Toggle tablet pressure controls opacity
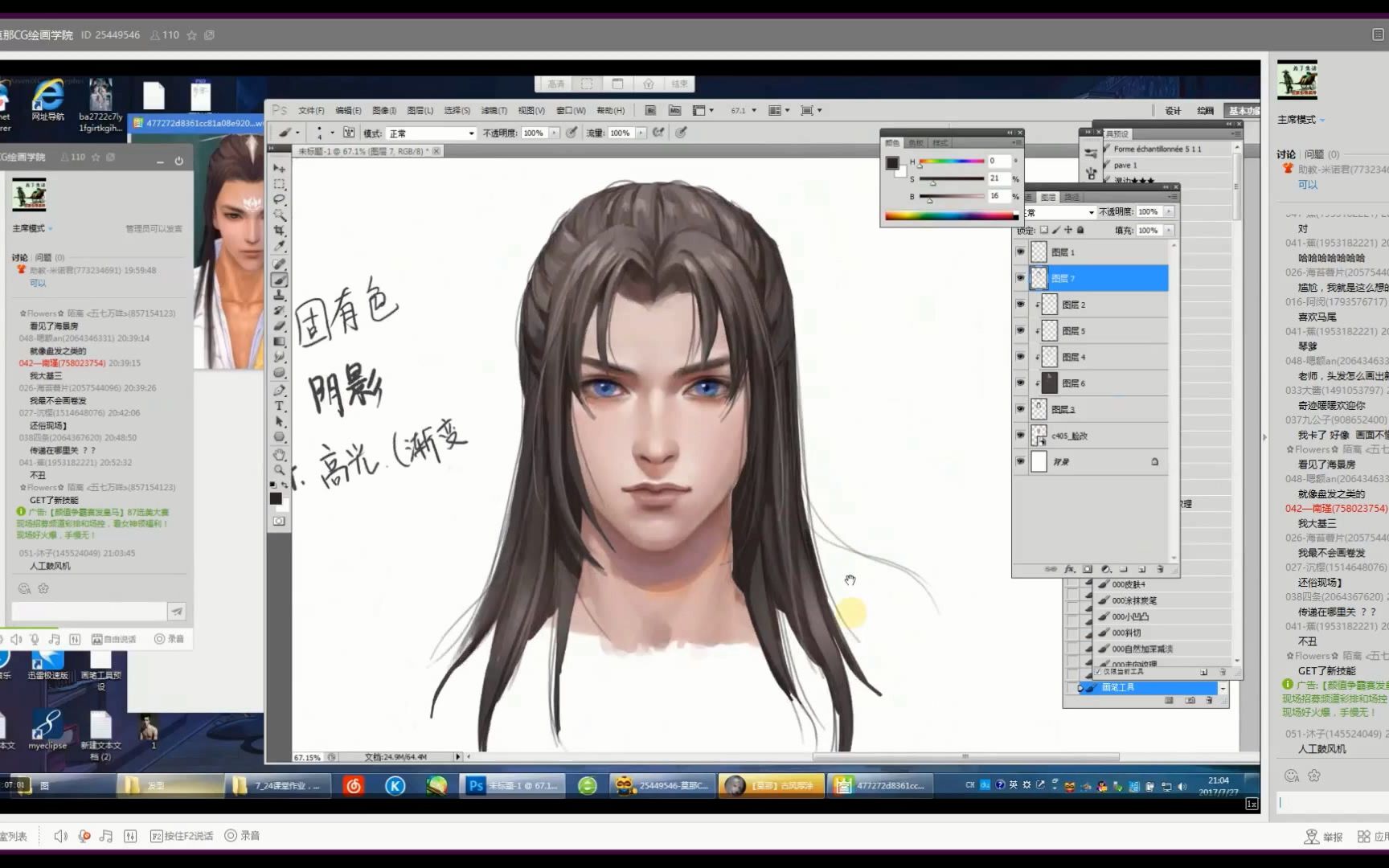Screen dimensions: 1389x868 [x=572, y=133]
